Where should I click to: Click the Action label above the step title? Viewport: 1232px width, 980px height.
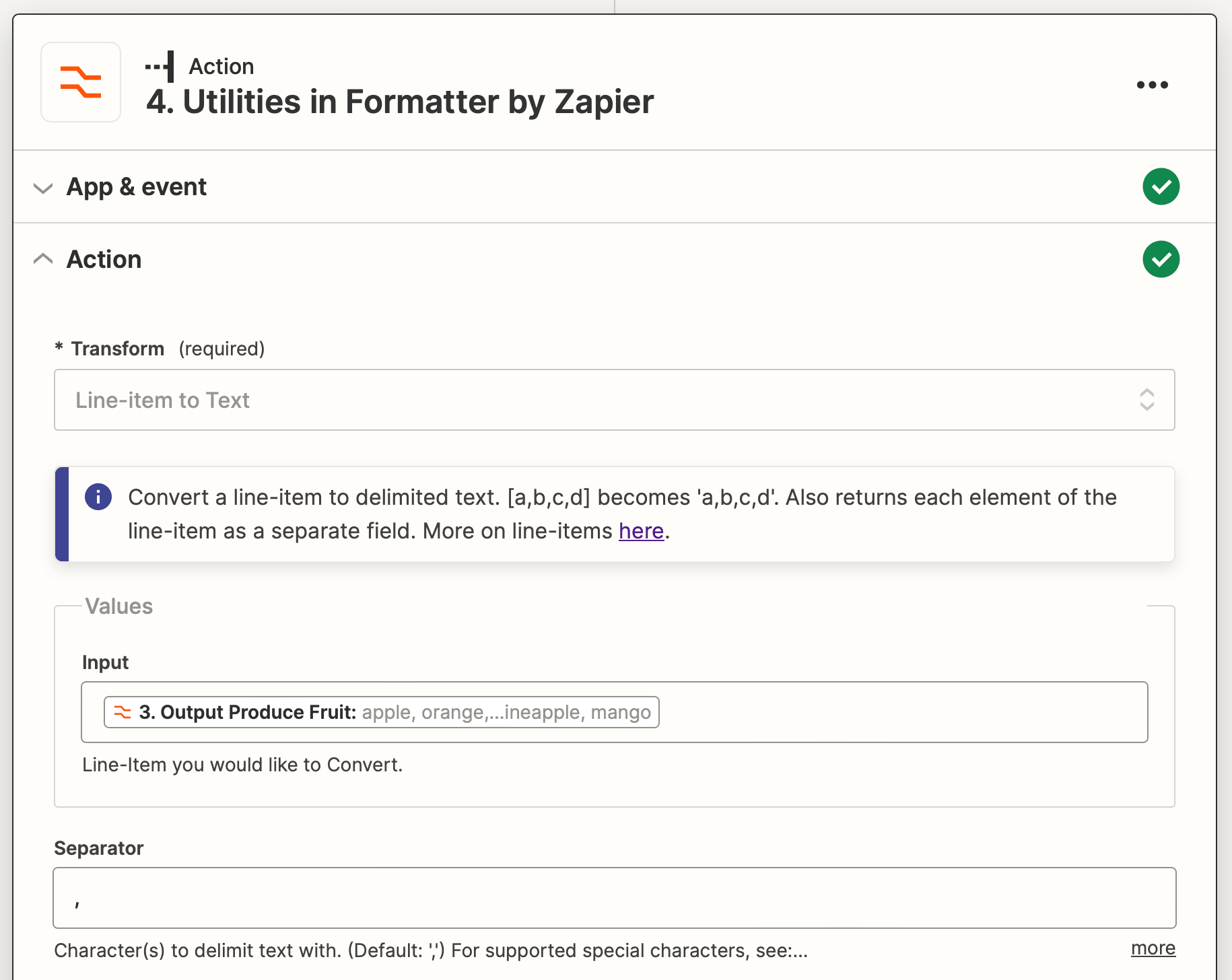click(x=221, y=65)
